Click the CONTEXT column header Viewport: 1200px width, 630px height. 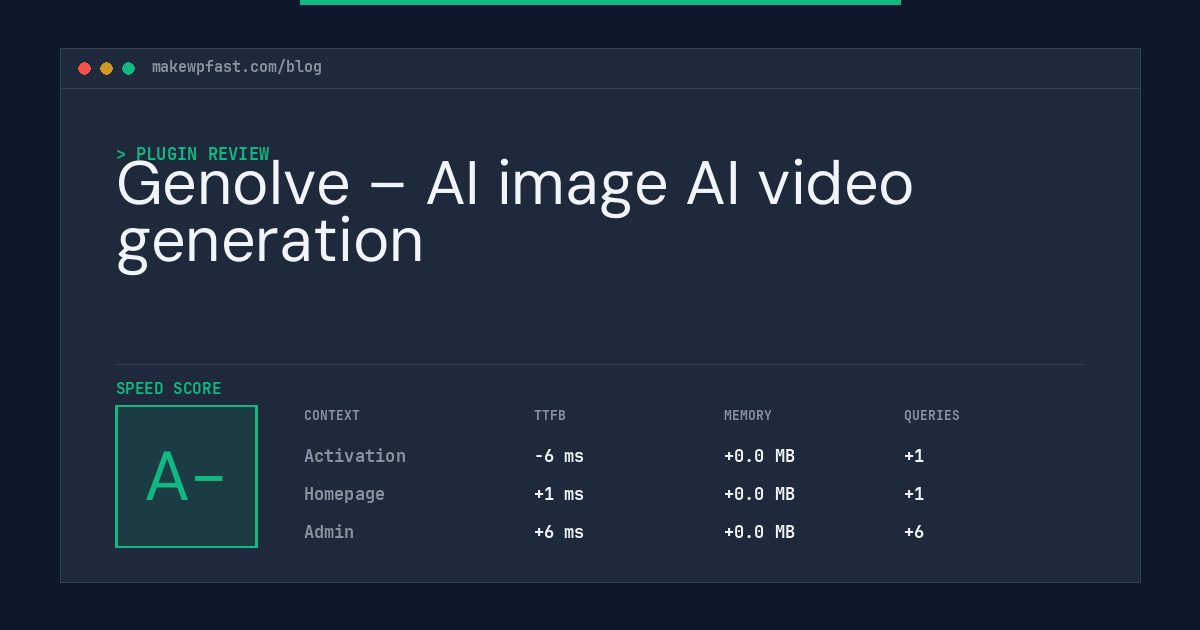click(332, 416)
